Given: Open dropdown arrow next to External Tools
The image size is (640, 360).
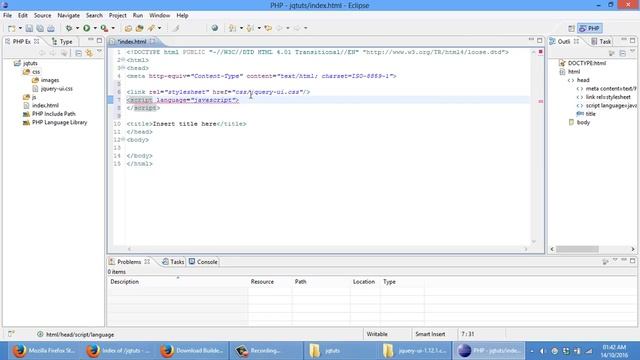Looking at the screenshot, I should 113,28.
